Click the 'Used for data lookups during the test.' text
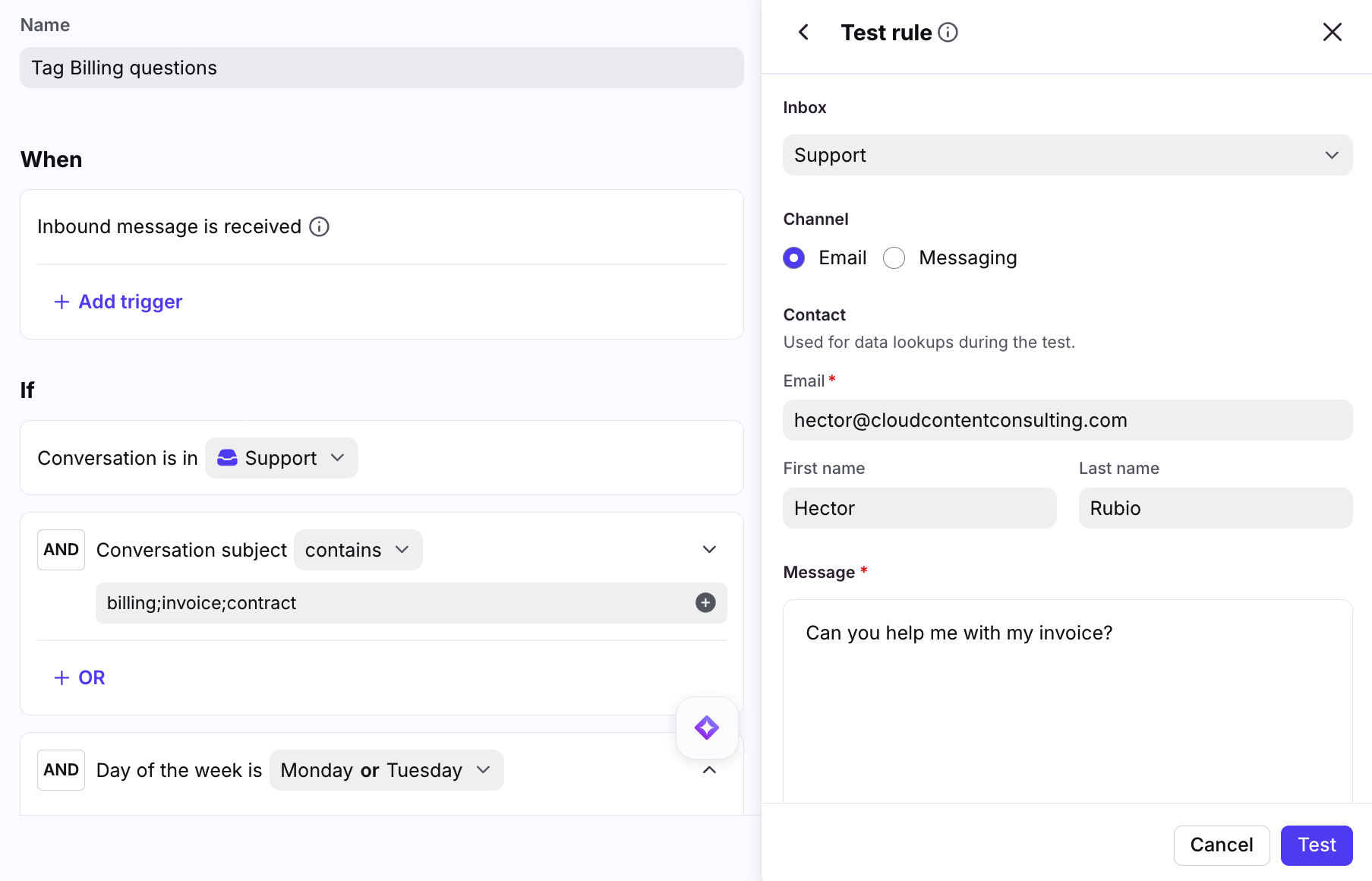 point(929,343)
